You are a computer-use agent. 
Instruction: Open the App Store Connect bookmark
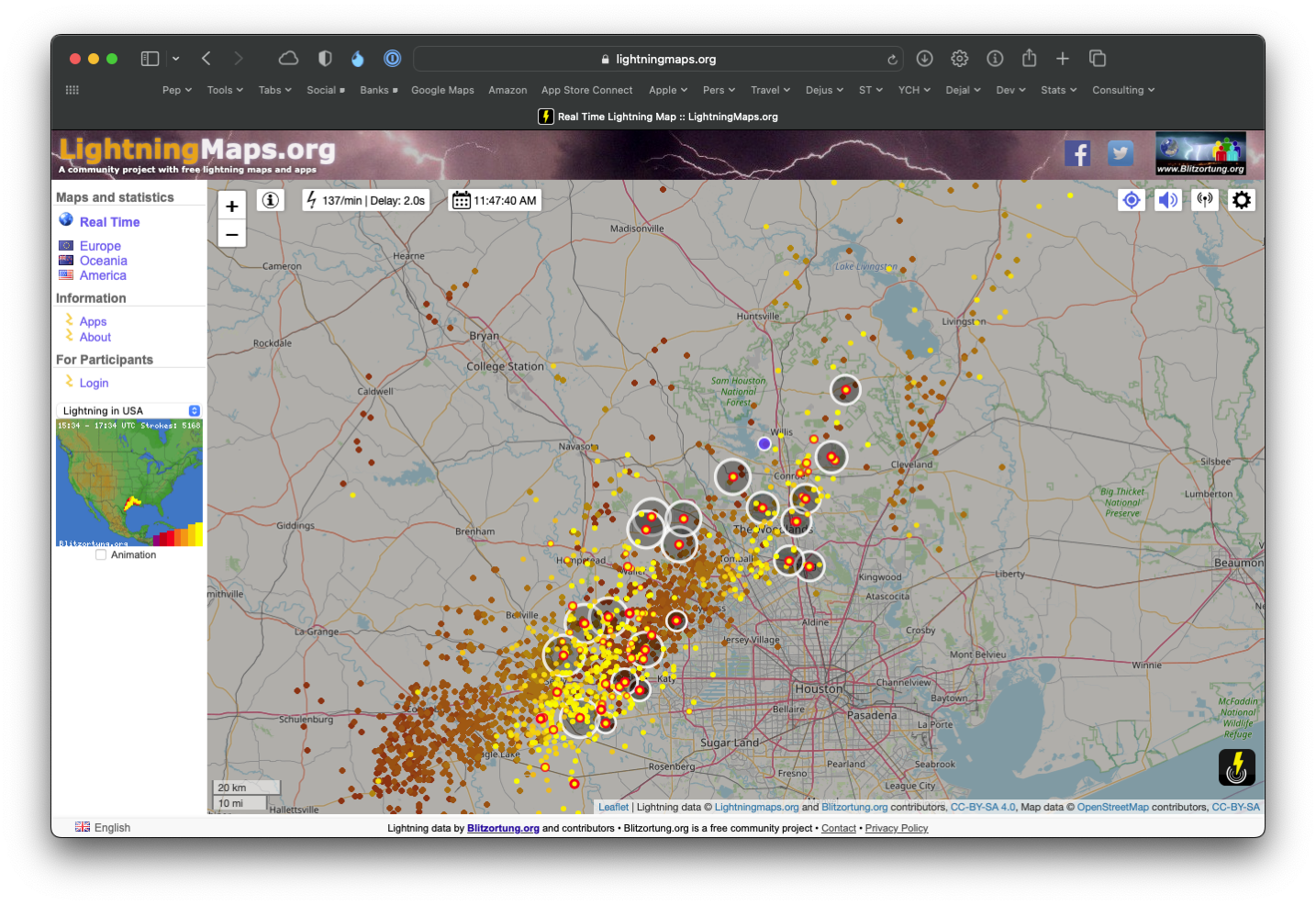[x=586, y=90]
